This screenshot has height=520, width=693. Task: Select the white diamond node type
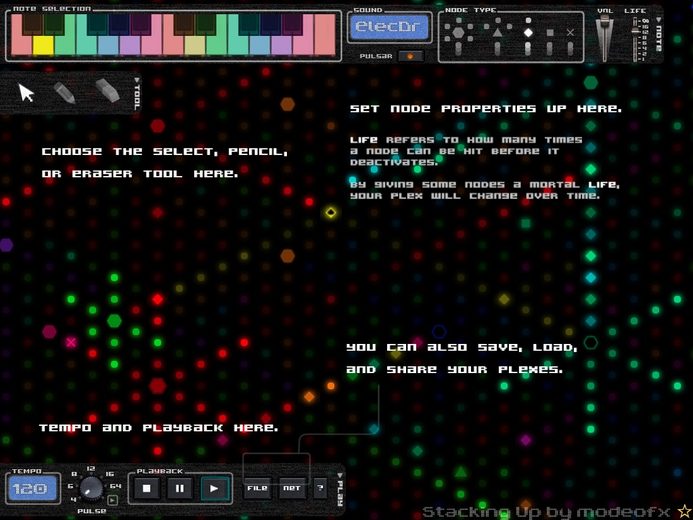[528, 33]
